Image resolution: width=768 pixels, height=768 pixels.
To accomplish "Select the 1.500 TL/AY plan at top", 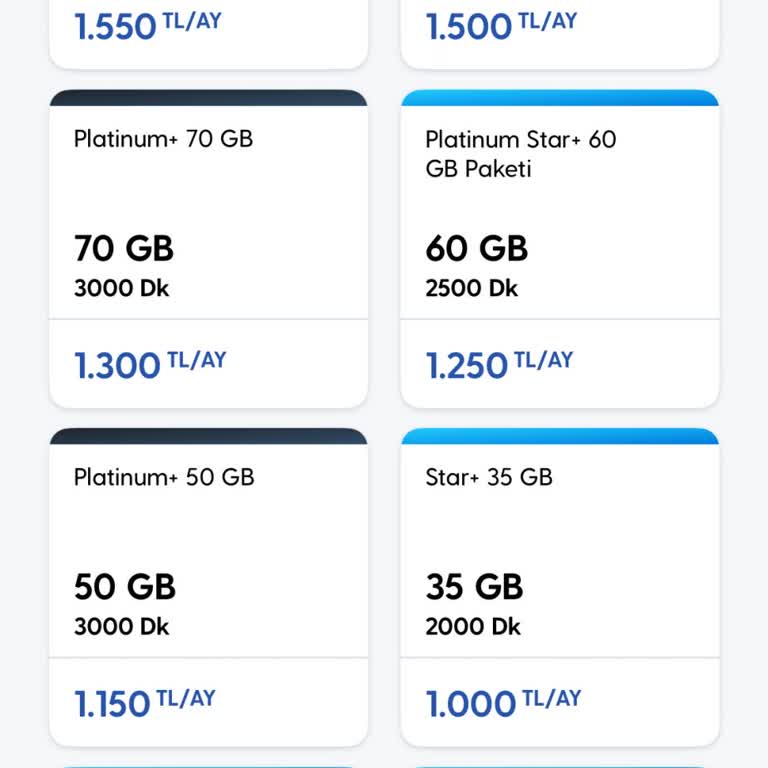I will 501,25.
